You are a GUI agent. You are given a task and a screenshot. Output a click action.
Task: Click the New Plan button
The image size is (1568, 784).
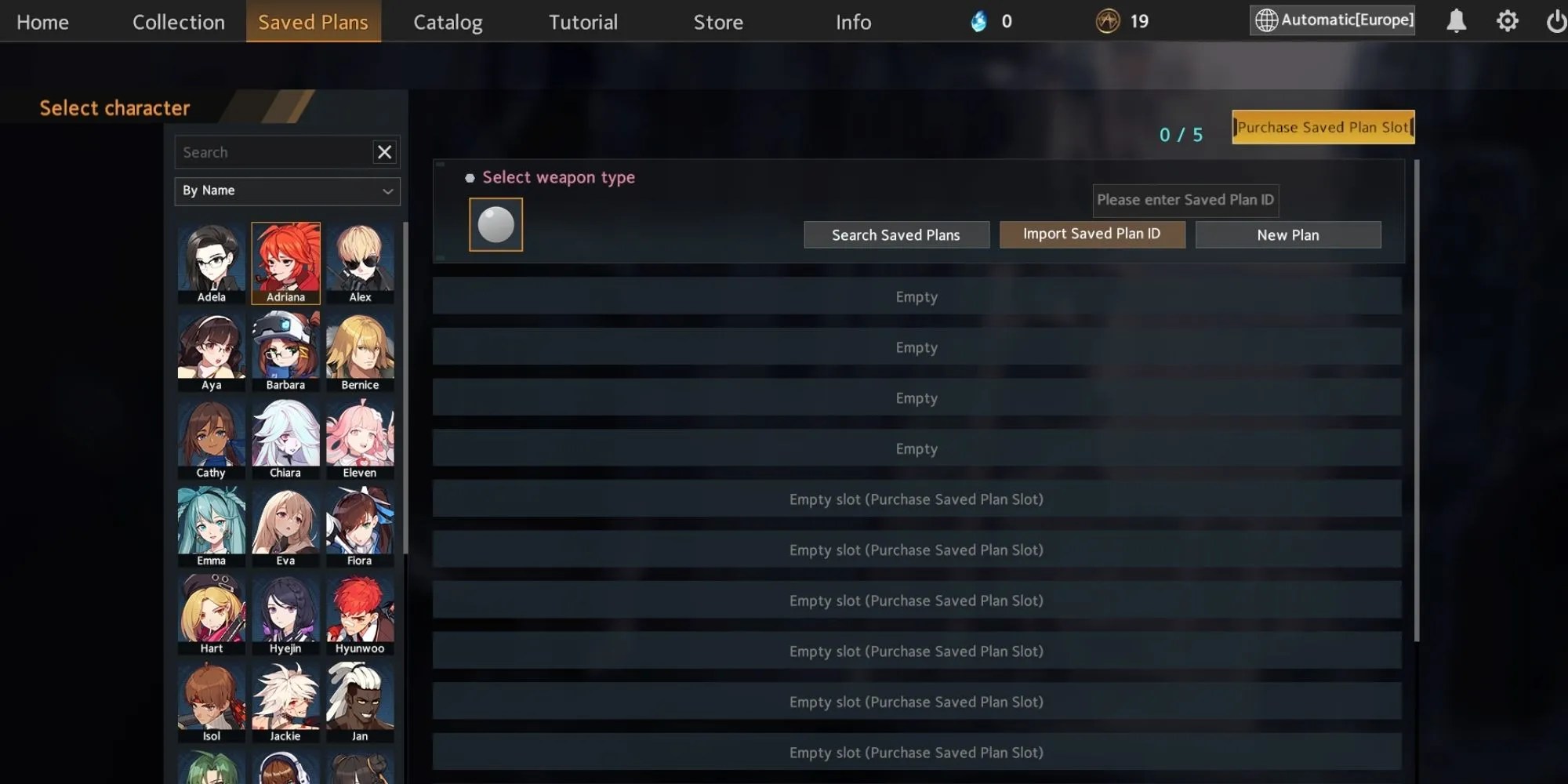[1288, 235]
